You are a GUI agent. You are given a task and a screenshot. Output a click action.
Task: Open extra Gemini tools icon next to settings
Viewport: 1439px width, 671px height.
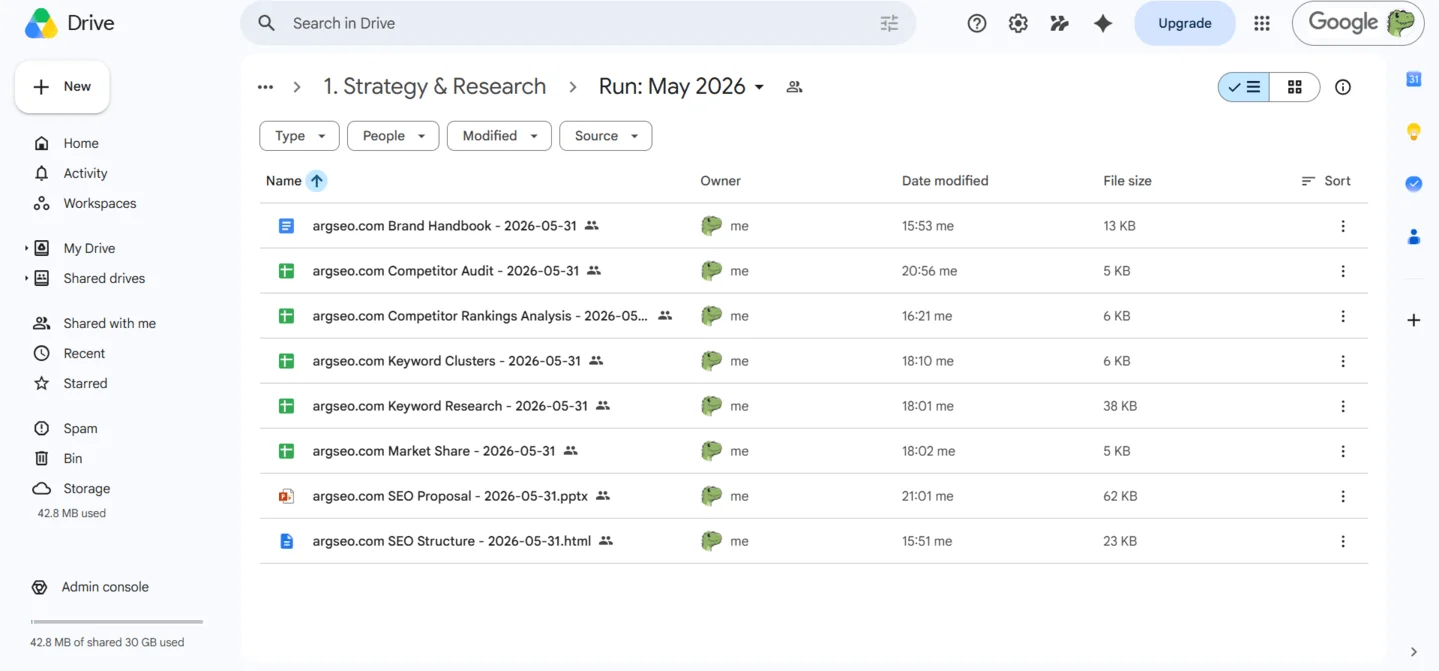[1060, 23]
